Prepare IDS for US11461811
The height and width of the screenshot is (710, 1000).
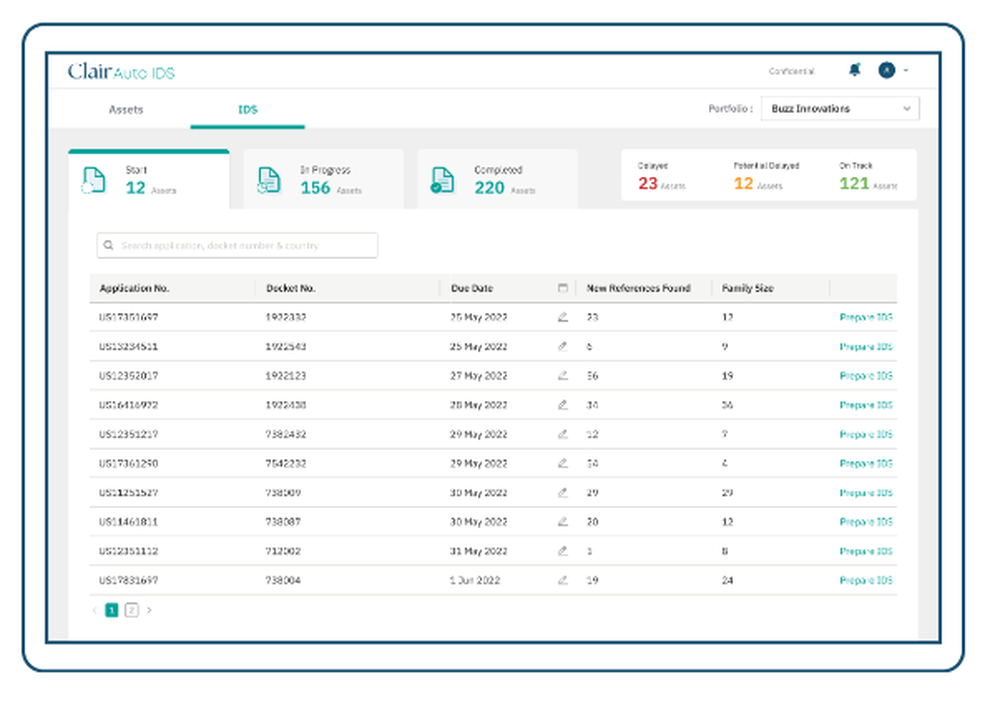(866, 522)
